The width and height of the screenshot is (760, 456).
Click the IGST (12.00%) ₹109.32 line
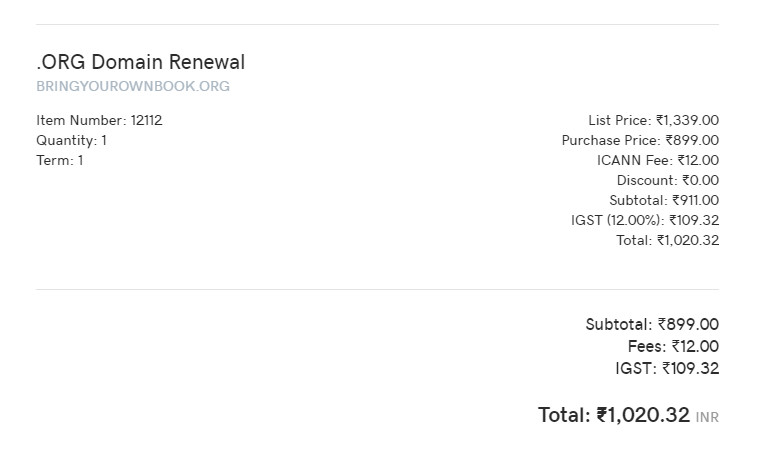(x=645, y=220)
